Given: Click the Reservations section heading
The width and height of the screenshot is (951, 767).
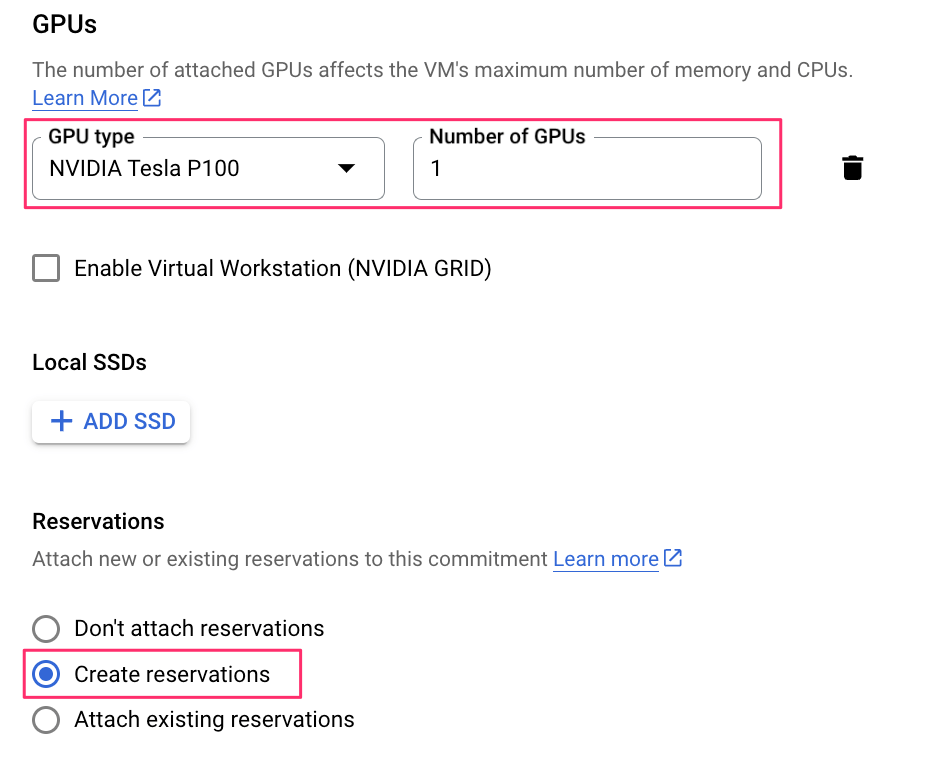Looking at the screenshot, I should tap(97, 521).
